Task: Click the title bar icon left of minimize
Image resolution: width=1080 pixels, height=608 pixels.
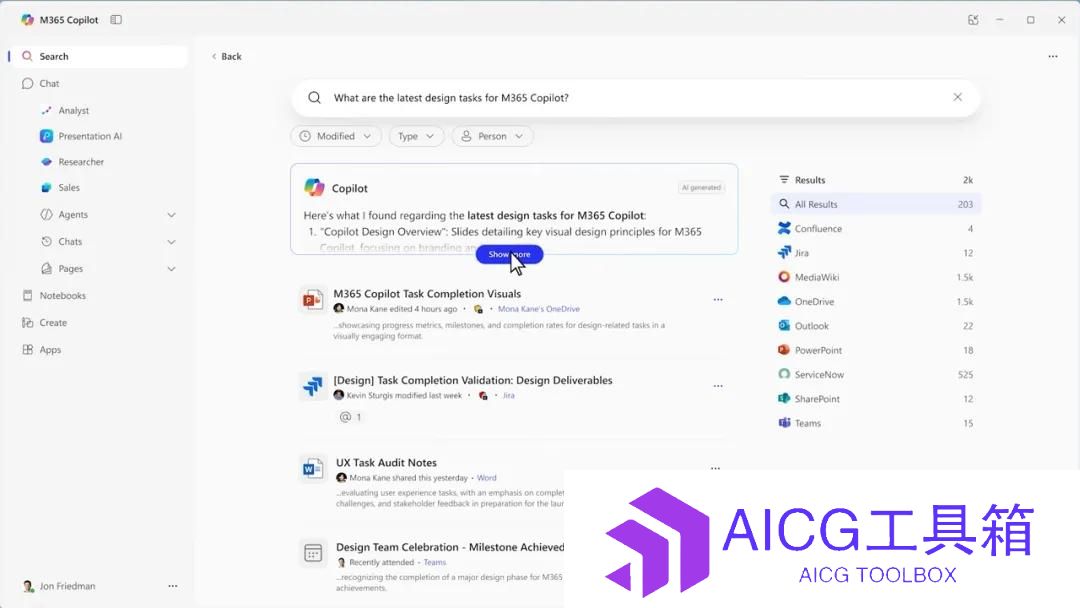Action: click(973, 20)
